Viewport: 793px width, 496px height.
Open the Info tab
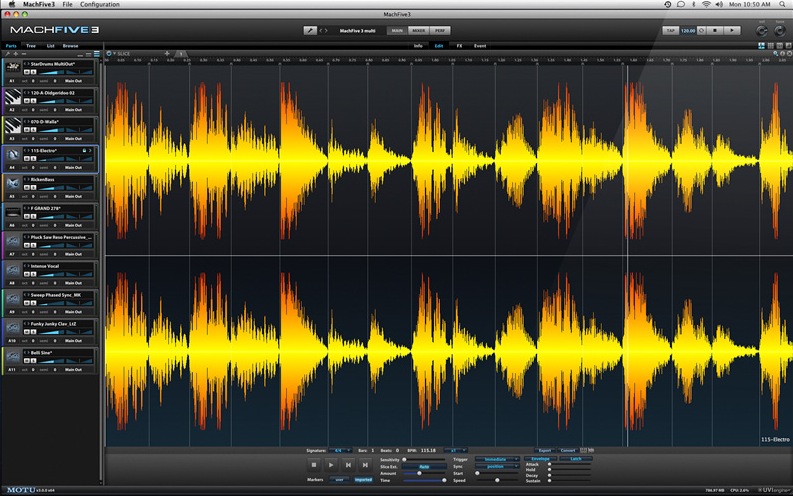418,46
